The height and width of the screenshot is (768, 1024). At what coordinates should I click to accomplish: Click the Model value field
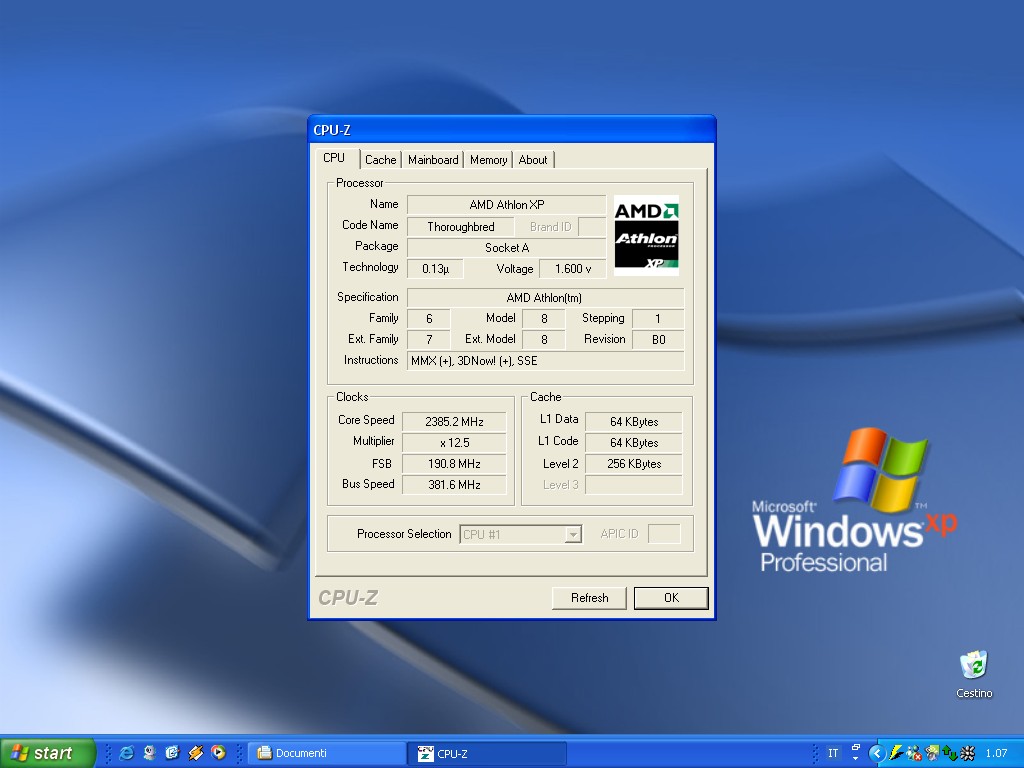(544, 319)
